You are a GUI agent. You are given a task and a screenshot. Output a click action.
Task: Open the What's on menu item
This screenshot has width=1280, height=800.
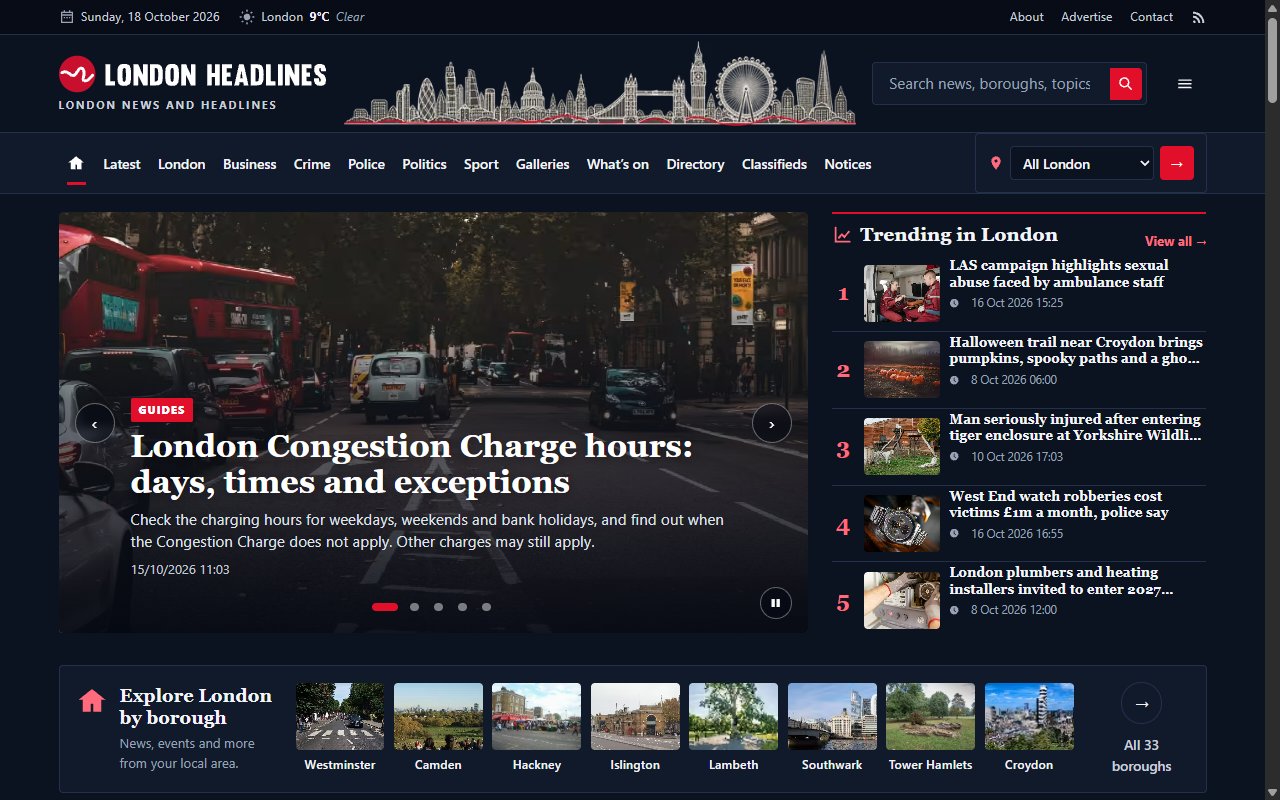(x=618, y=164)
